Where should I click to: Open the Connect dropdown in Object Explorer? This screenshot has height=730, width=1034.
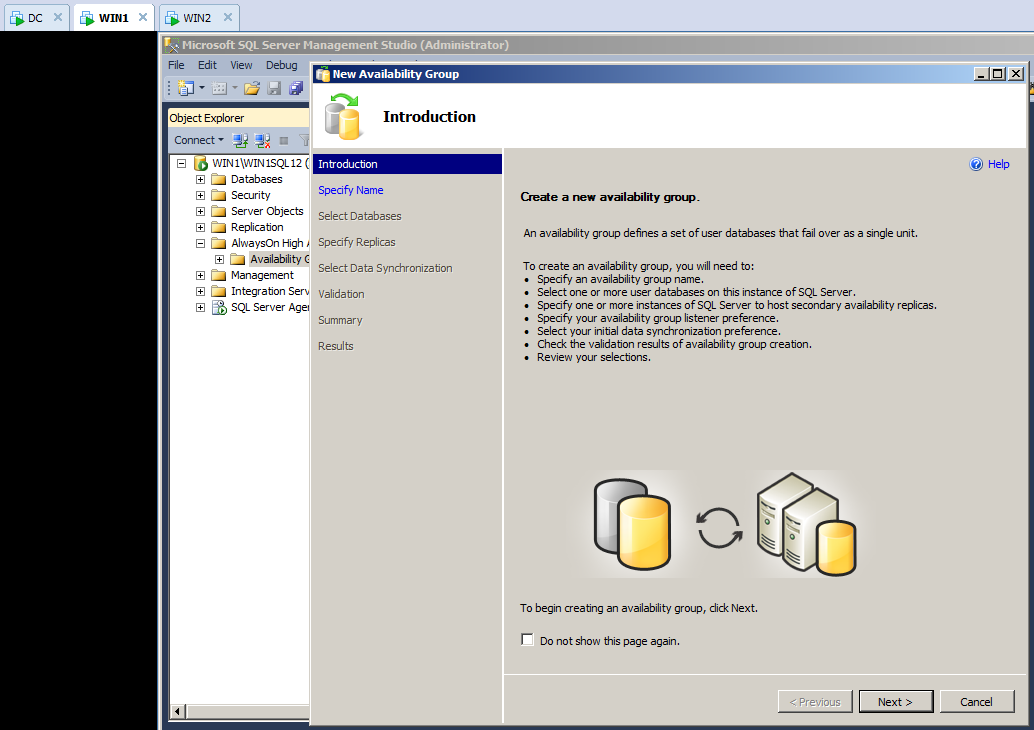[x=198, y=140]
